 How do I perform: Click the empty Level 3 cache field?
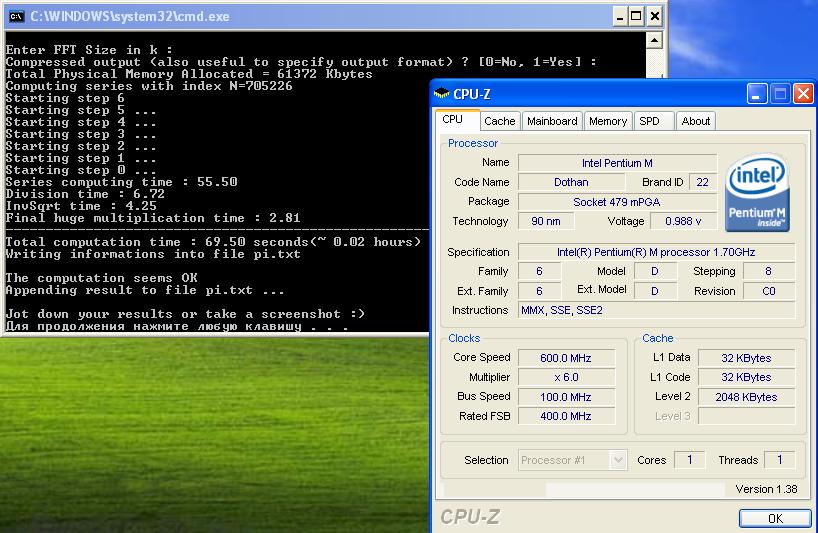tap(747, 416)
